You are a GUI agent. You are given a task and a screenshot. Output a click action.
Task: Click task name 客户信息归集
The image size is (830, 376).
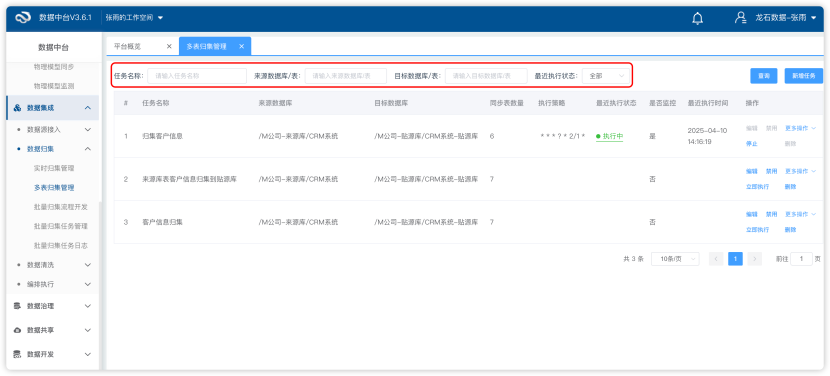click(163, 222)
